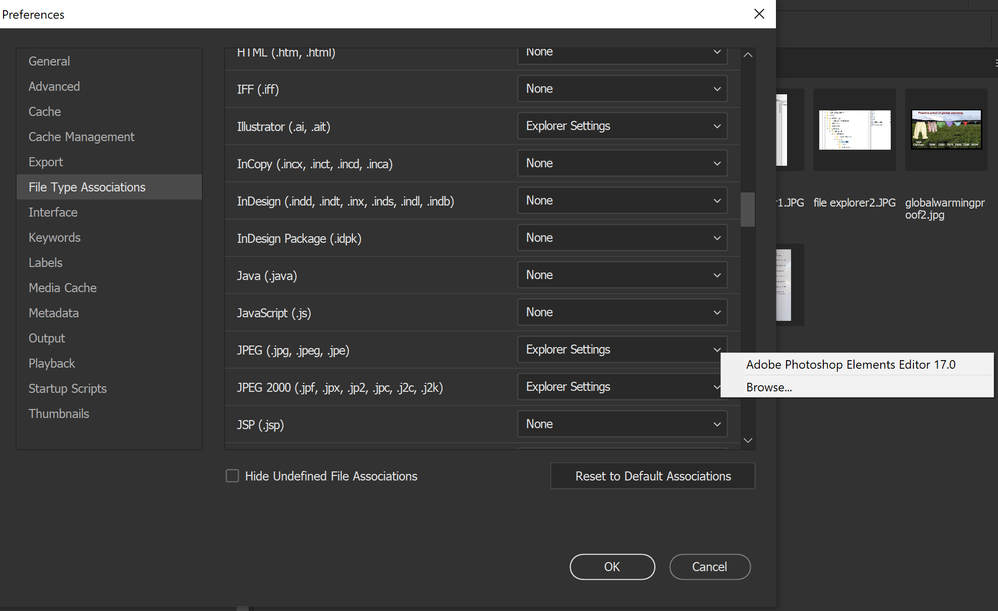Close the Preferences dialog with X
This screenshot has width=998, height=611.
click(x=760, y=14)
